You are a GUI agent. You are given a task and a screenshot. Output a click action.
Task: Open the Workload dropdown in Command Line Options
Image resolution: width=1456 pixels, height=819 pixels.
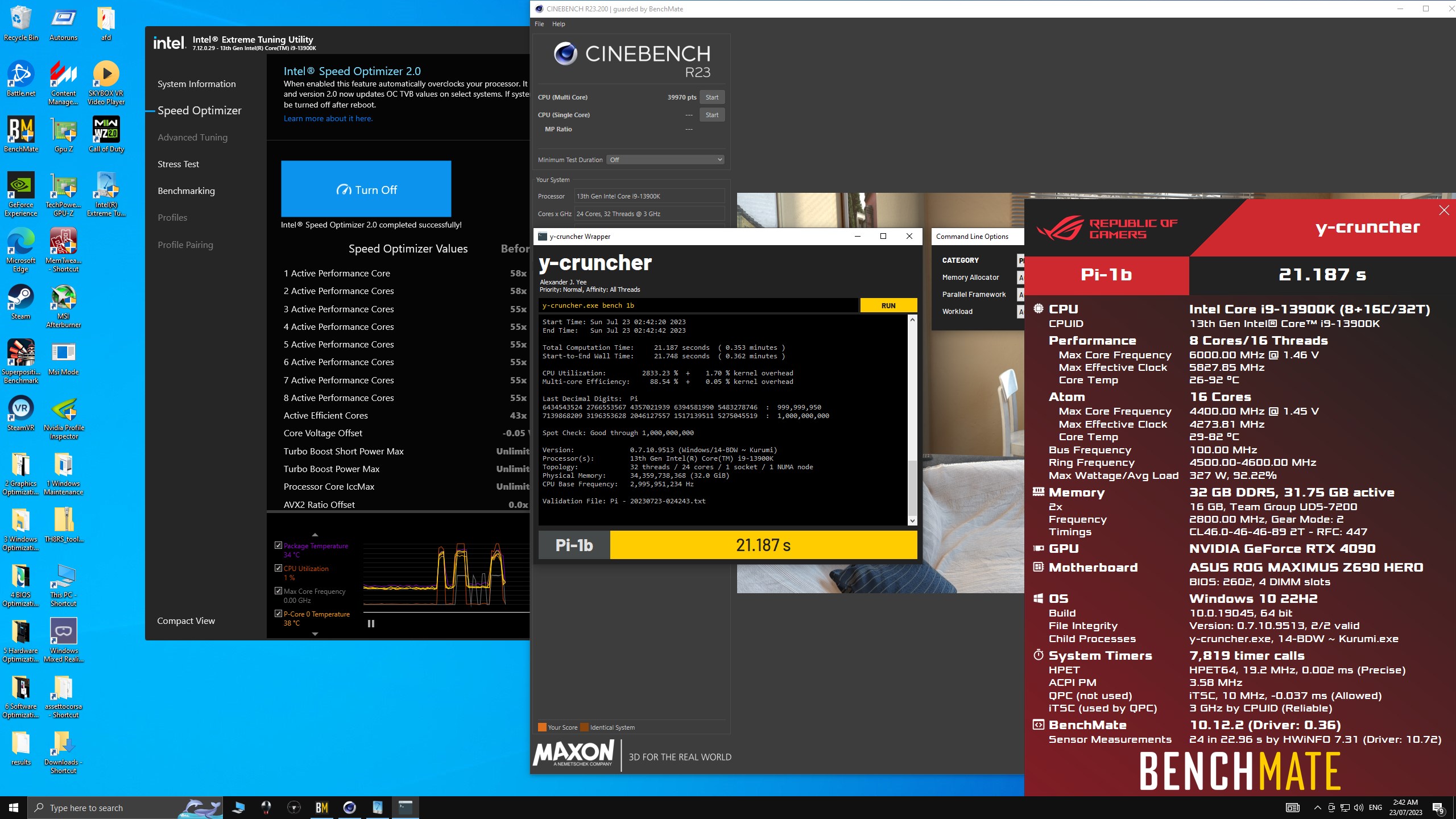[1021, 312]
